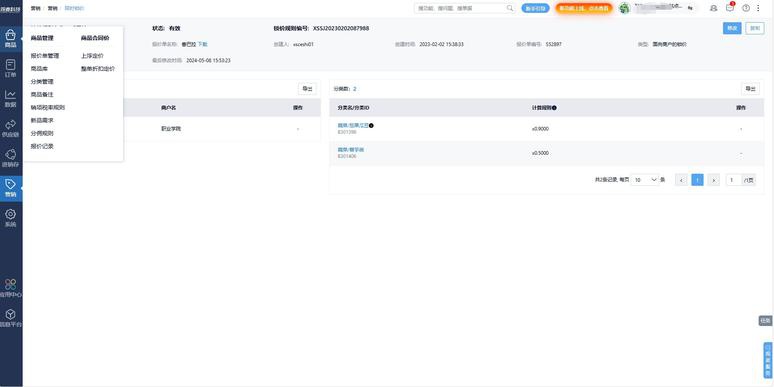Click the quotation number value 552897

click(553, 44)
